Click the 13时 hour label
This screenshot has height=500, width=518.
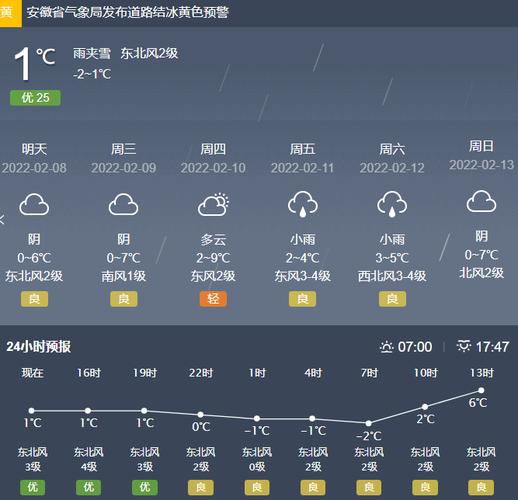pyautogui.click(x=481, y=373)
